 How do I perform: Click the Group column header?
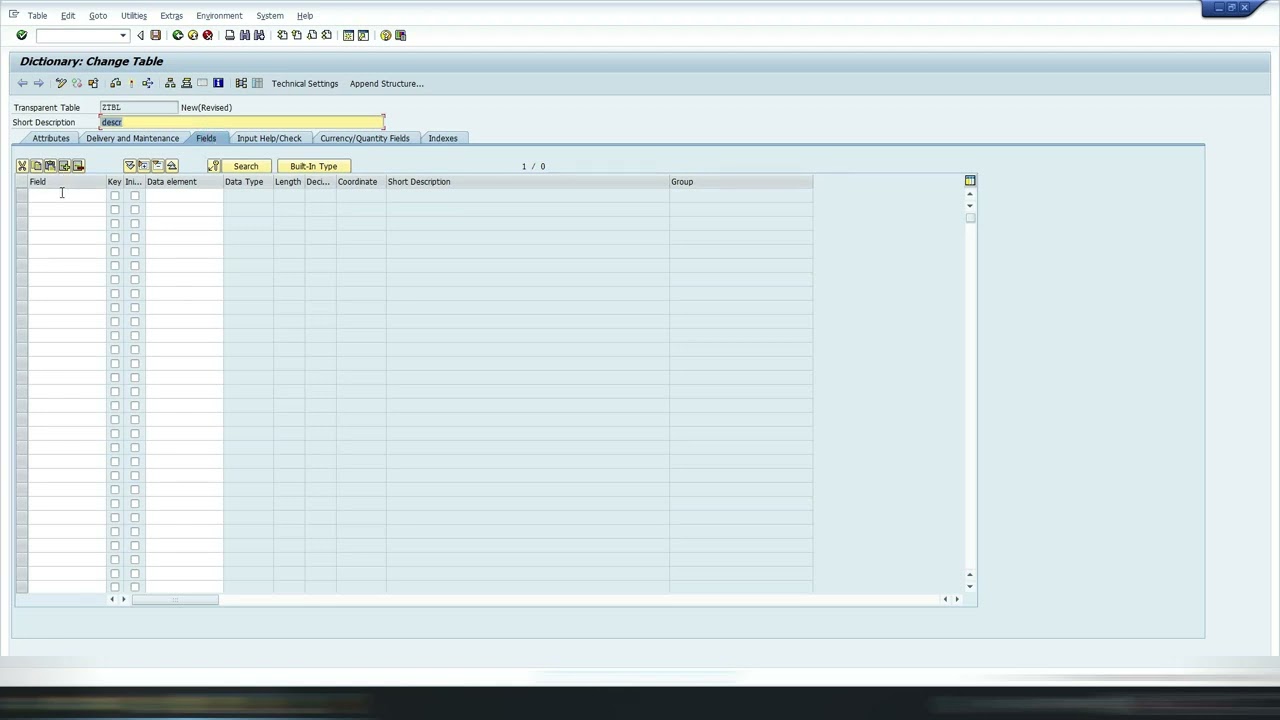(x=741, y=182)
